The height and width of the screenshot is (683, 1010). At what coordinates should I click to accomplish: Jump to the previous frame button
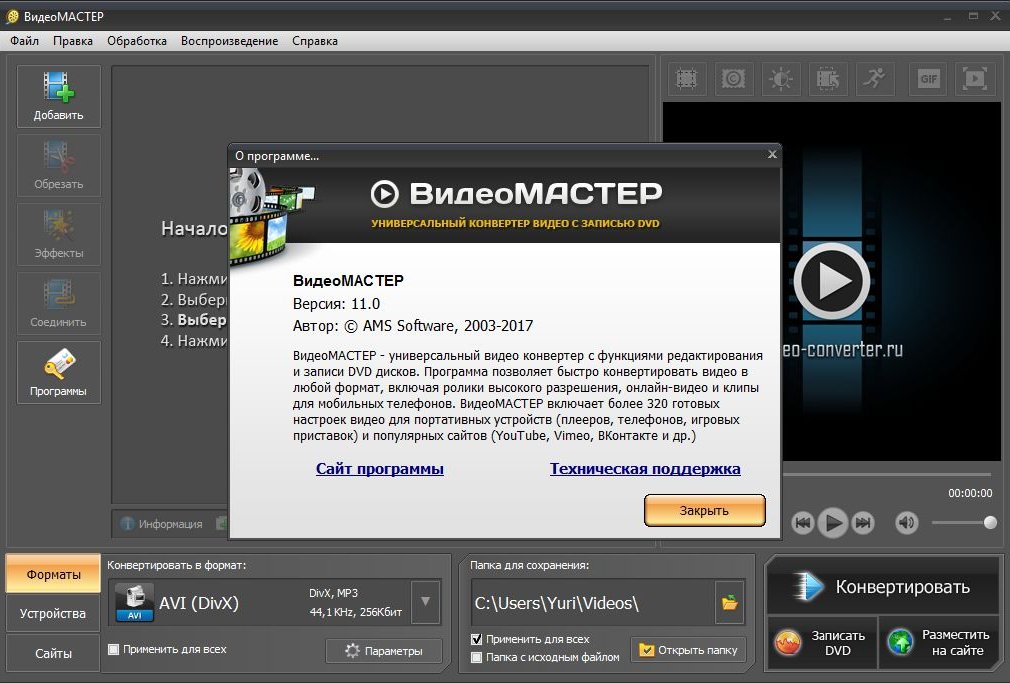tap(803, 523)
